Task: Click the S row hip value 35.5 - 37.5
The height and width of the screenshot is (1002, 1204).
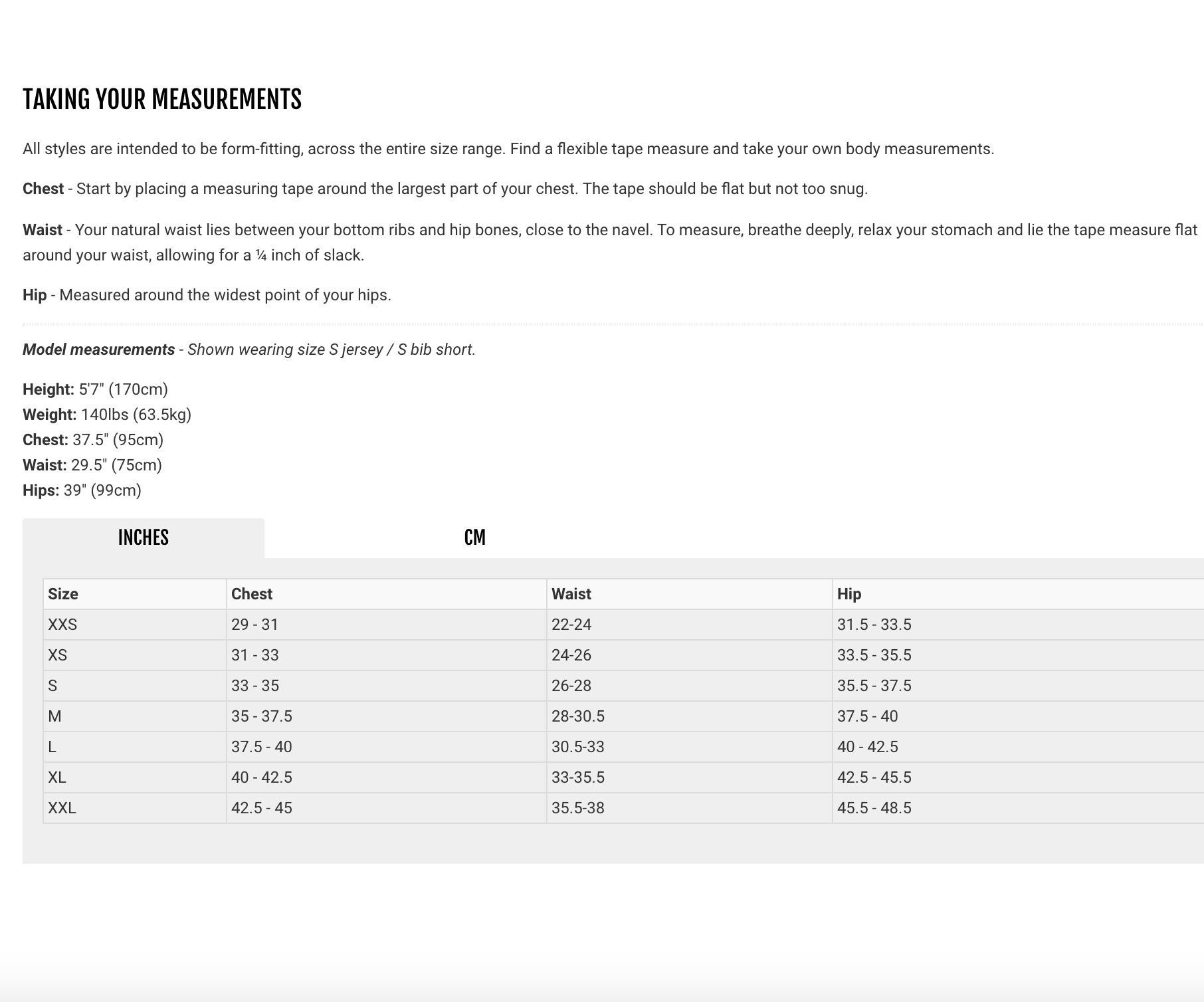Action: (x=874, y=686)
